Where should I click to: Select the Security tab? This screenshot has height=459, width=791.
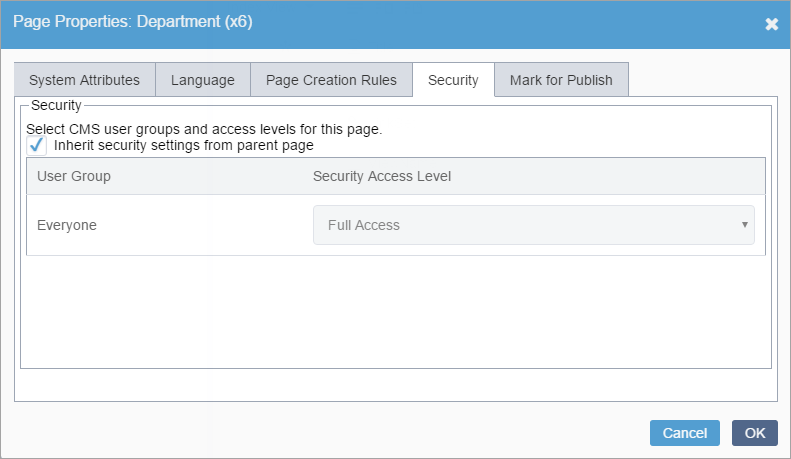pos(453,80)
